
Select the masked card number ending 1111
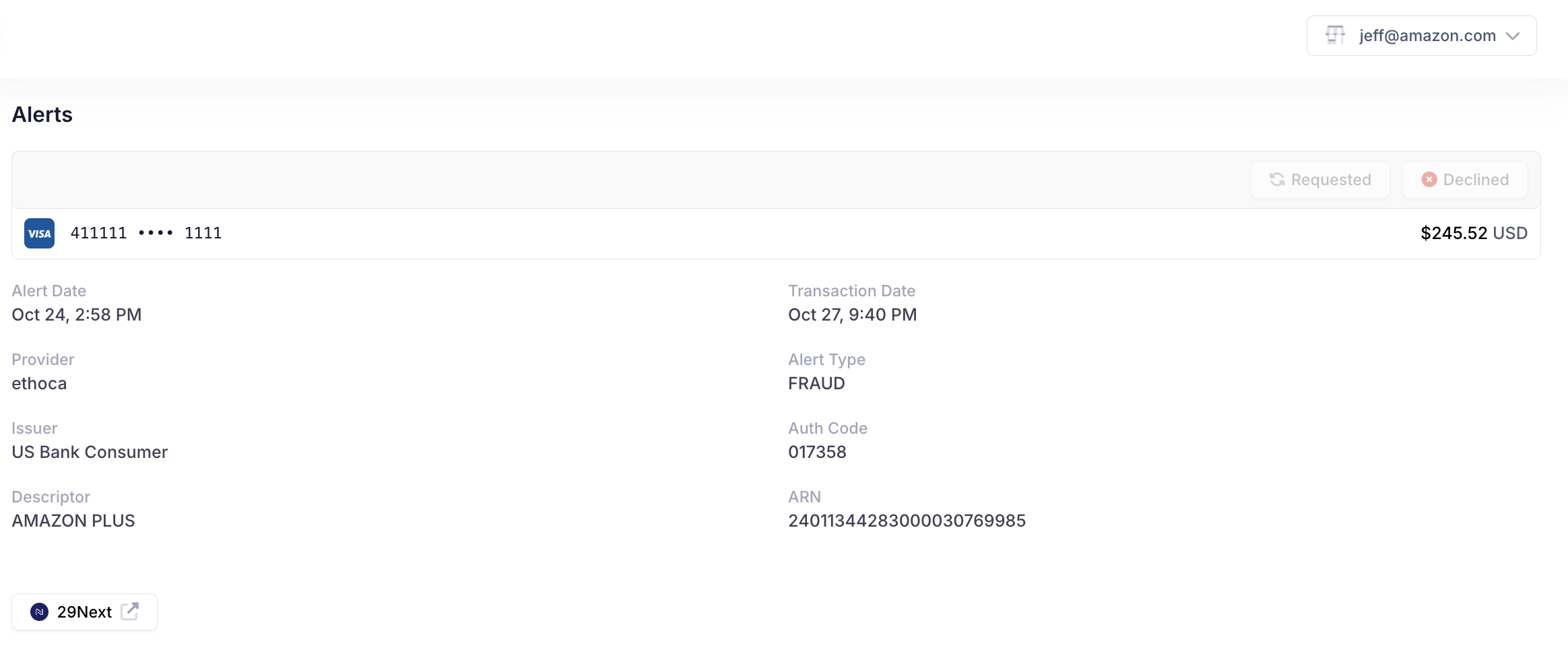tap(146, 233)
